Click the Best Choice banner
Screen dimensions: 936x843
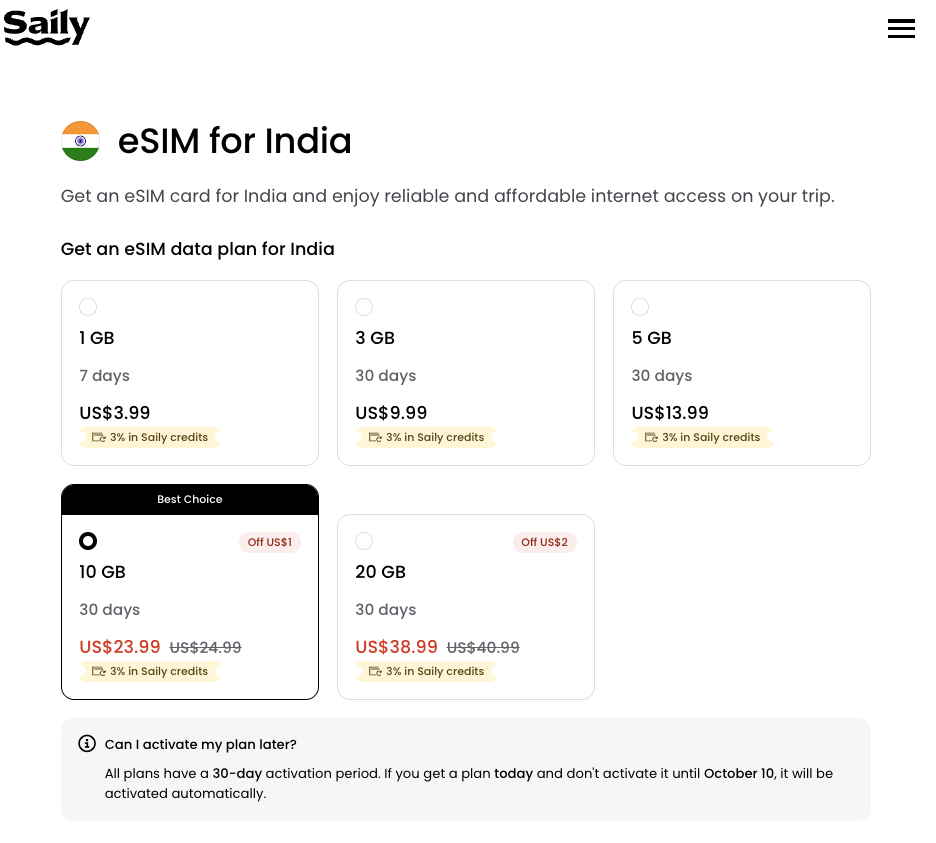coord(190,499)
